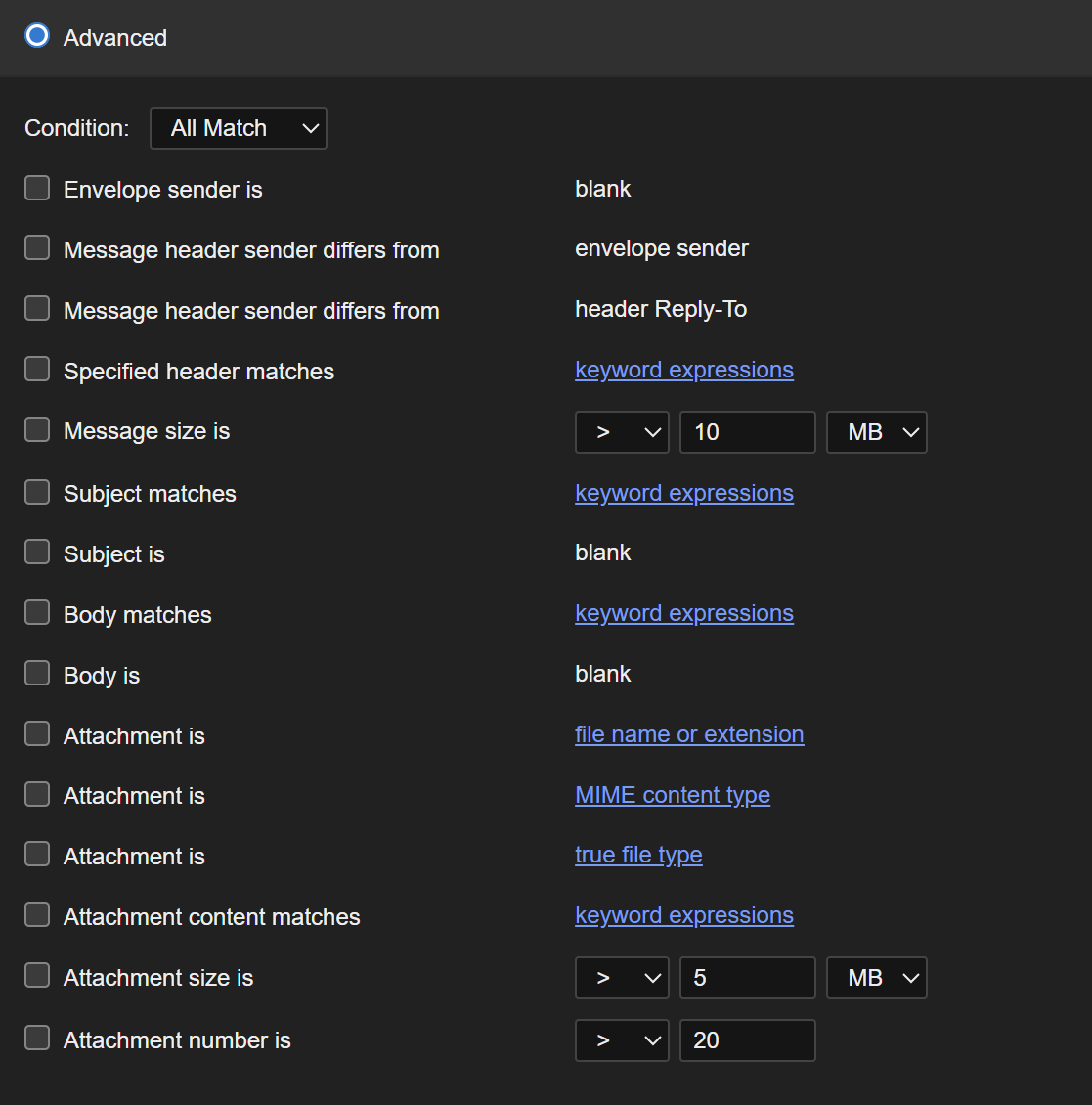The width and height of the screenshot is (1092, 1105).
Task: Enable the Envelope sender is blank checkbox
Action: (x=37, y=188)
